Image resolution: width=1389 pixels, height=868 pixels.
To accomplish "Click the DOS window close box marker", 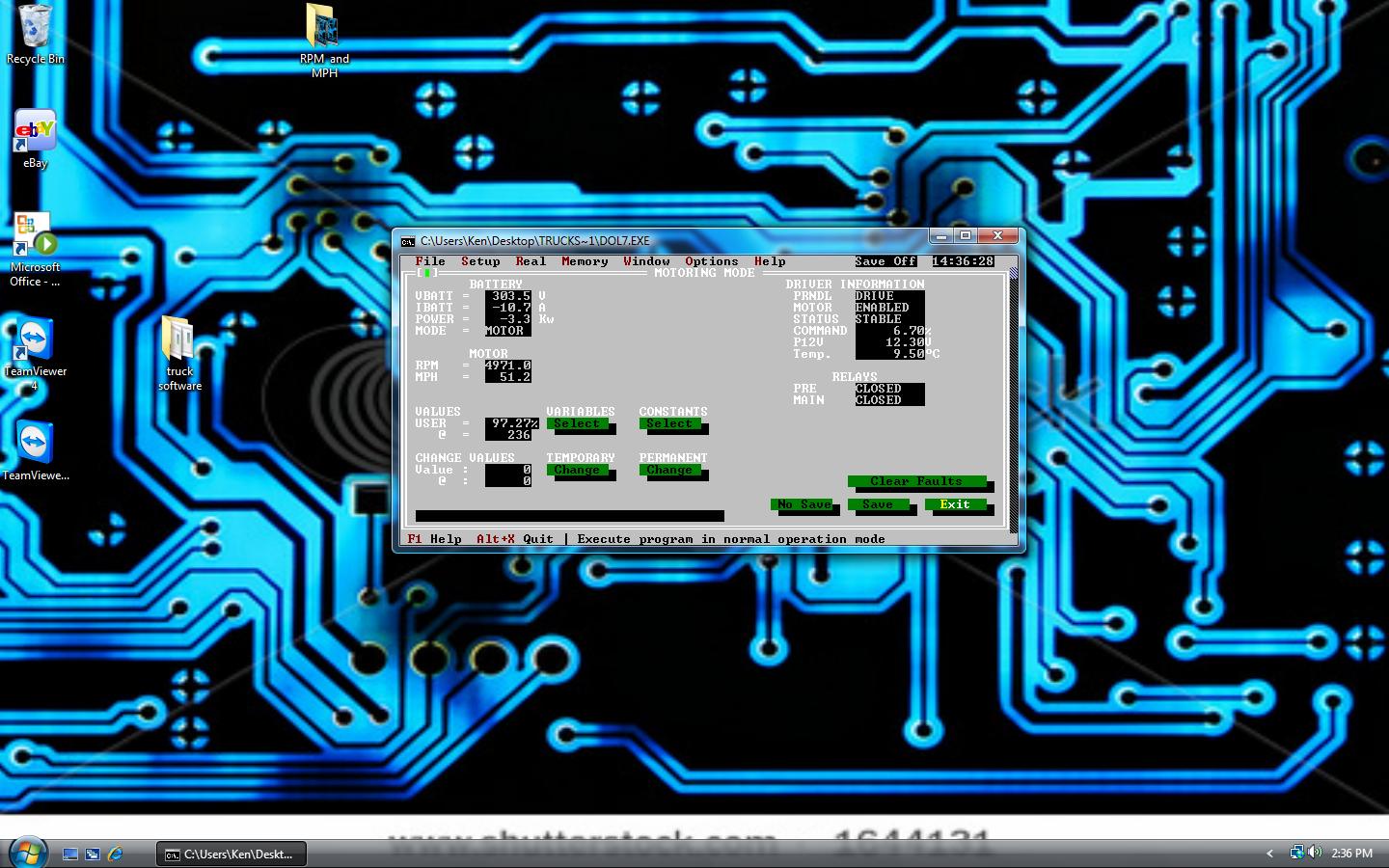I will [x=426, y=273].
